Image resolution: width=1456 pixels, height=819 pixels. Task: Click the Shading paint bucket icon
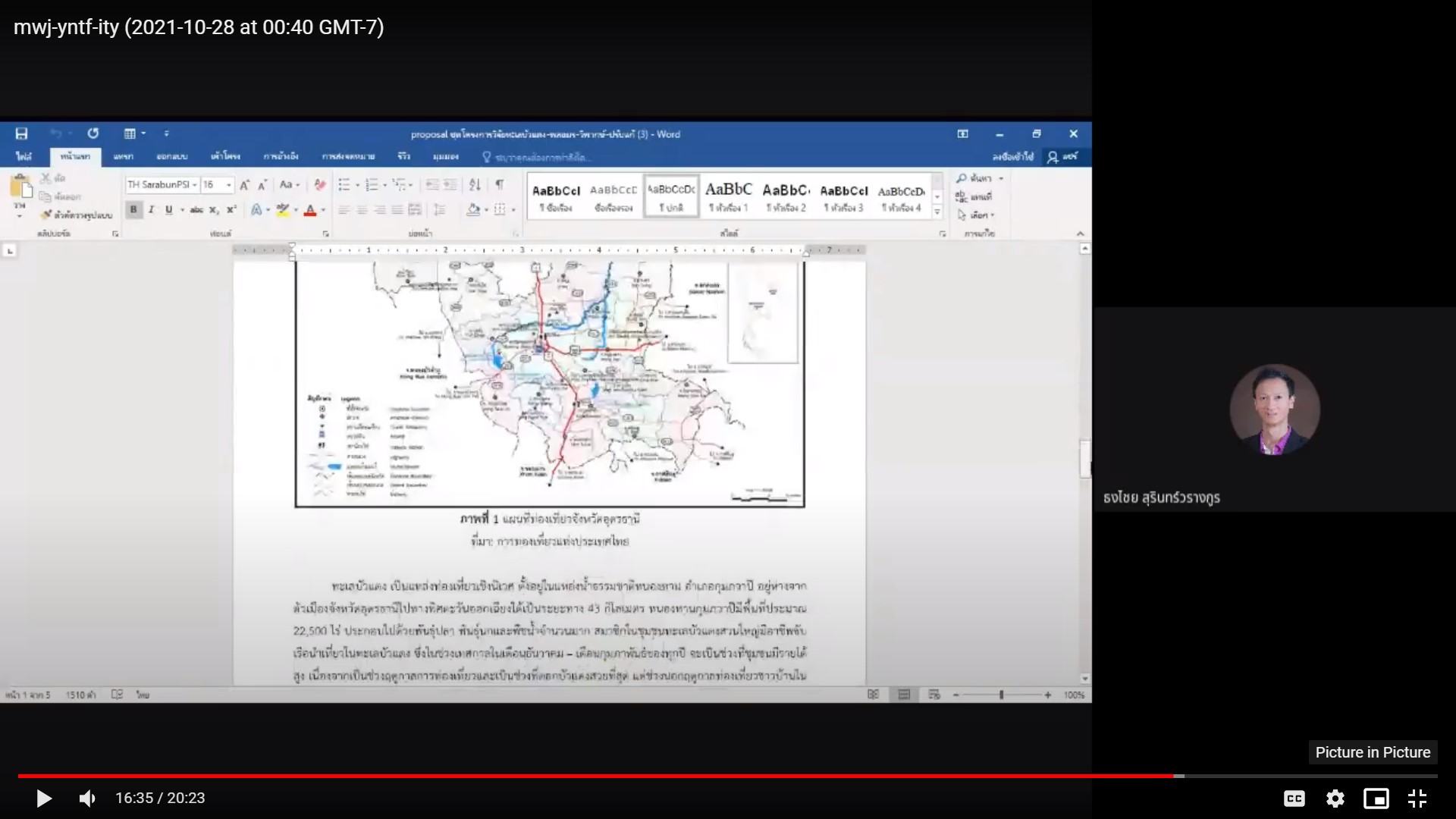coord(473,209)
